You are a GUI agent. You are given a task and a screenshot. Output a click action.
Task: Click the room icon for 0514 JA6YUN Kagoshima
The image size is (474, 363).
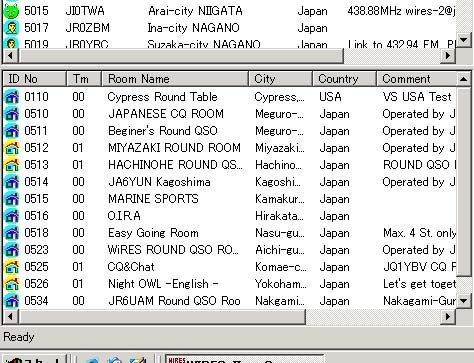tap(12, 182)
